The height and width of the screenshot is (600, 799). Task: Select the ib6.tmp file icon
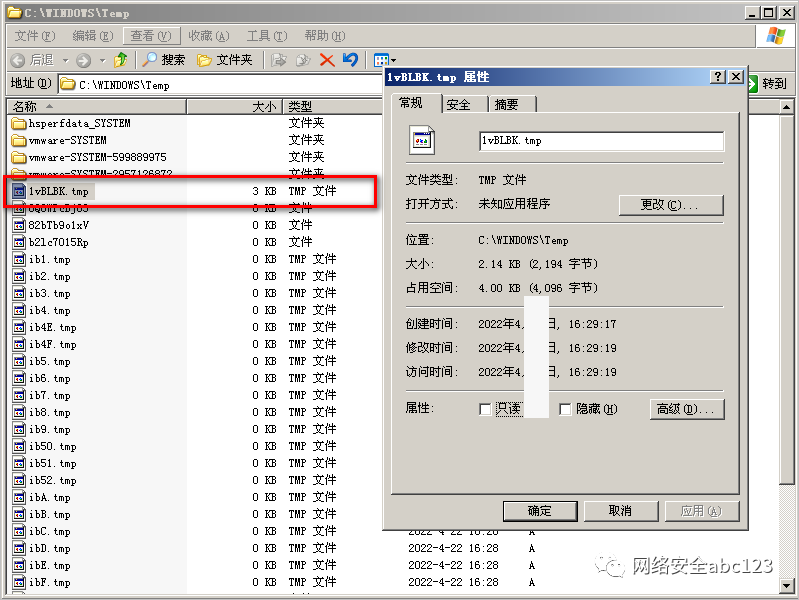point(19,378)
